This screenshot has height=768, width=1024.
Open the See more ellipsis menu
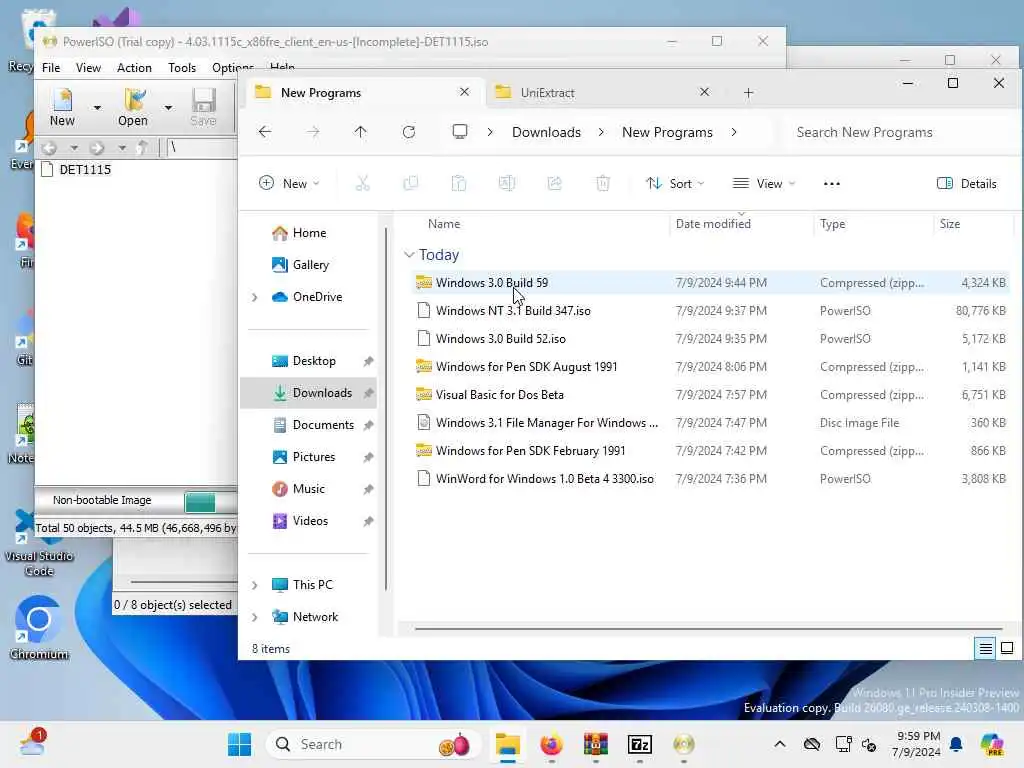(x=831, y=184)
